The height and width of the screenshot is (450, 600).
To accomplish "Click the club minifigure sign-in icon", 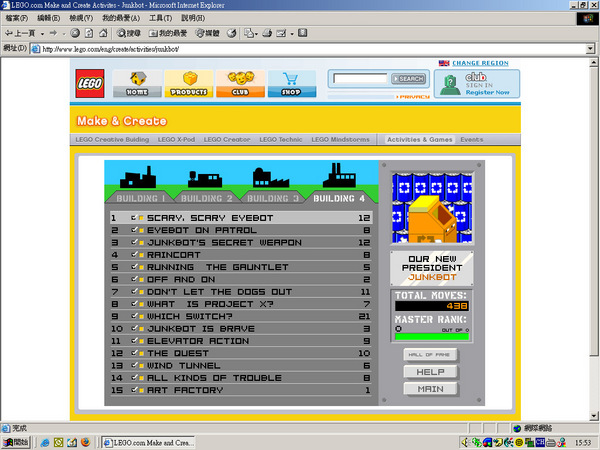I will tap(450, 85).
